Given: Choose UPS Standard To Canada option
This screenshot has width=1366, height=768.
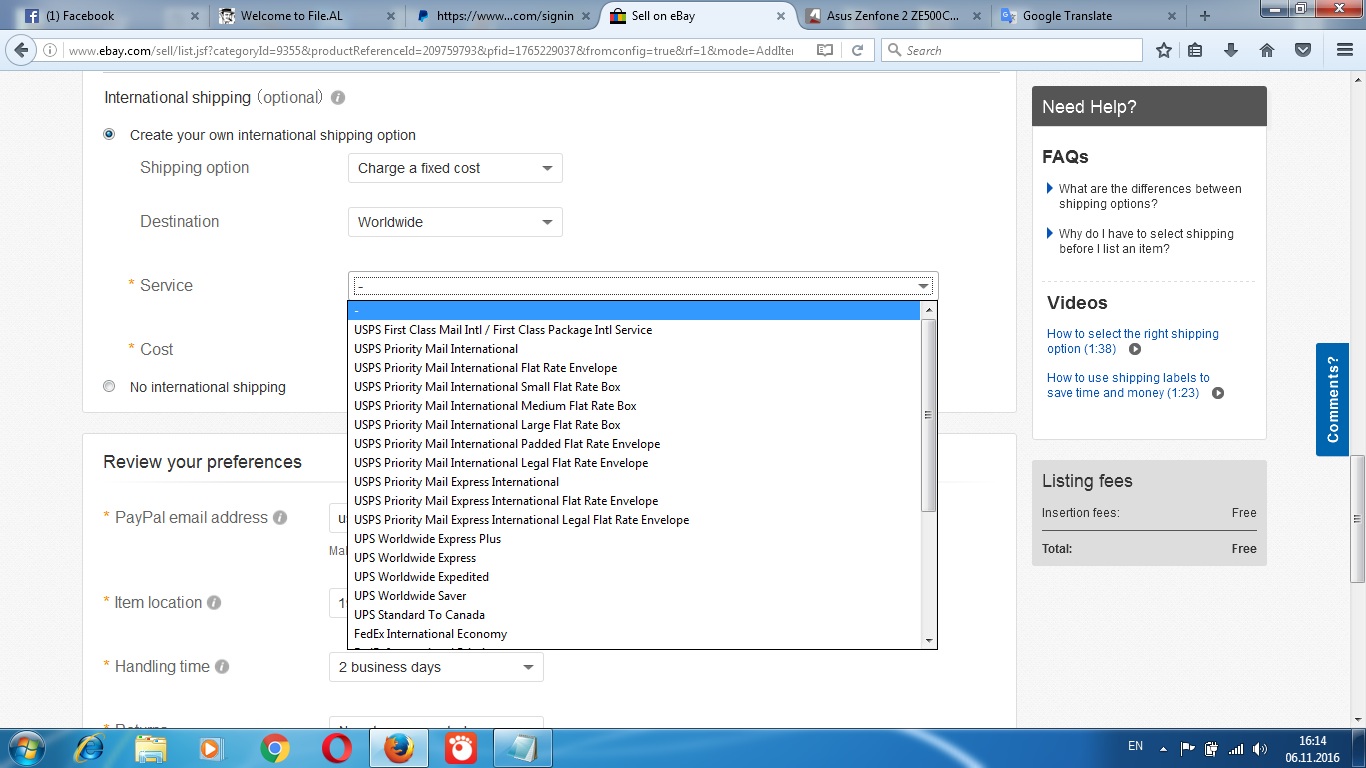Looking at the screenshot, I should click(634, 615).
